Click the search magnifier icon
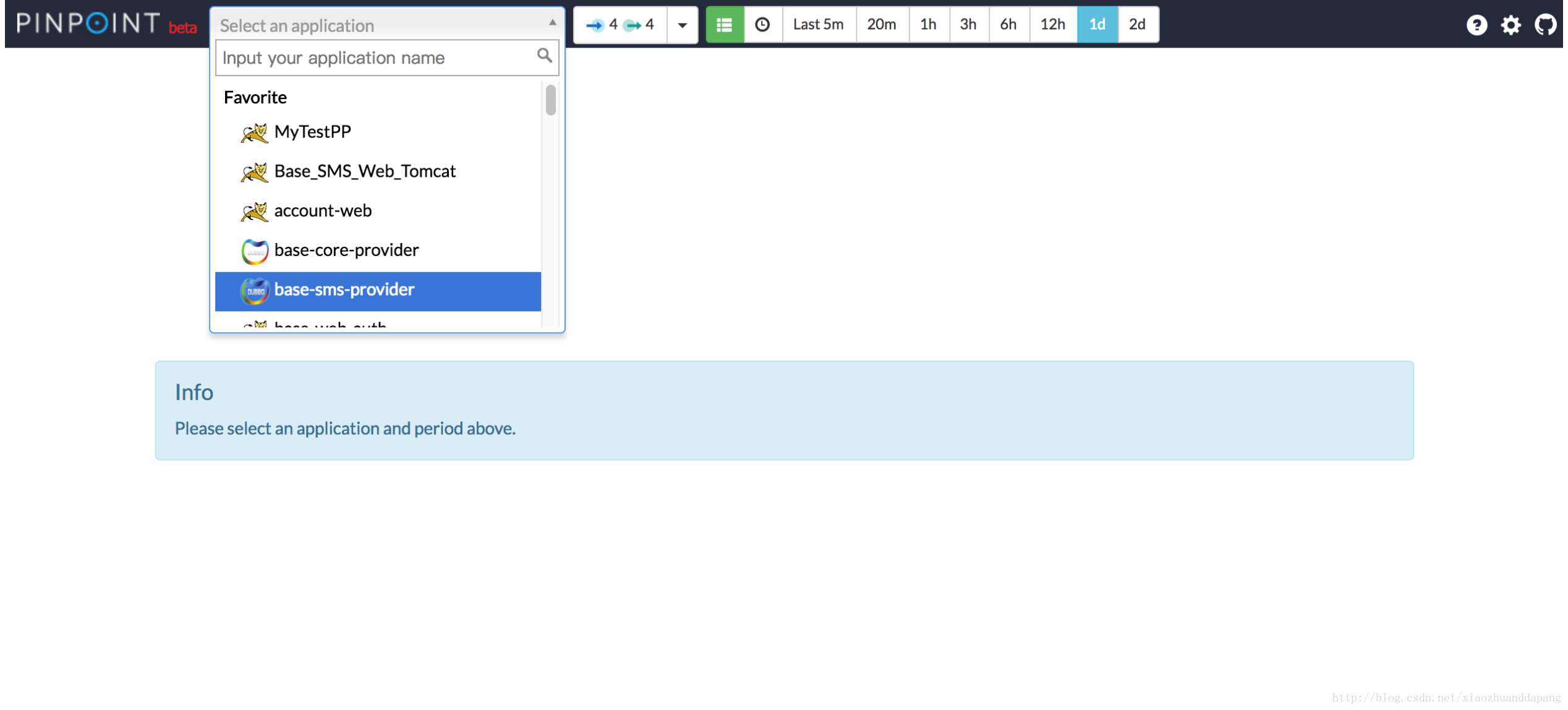 coord(544,56)
